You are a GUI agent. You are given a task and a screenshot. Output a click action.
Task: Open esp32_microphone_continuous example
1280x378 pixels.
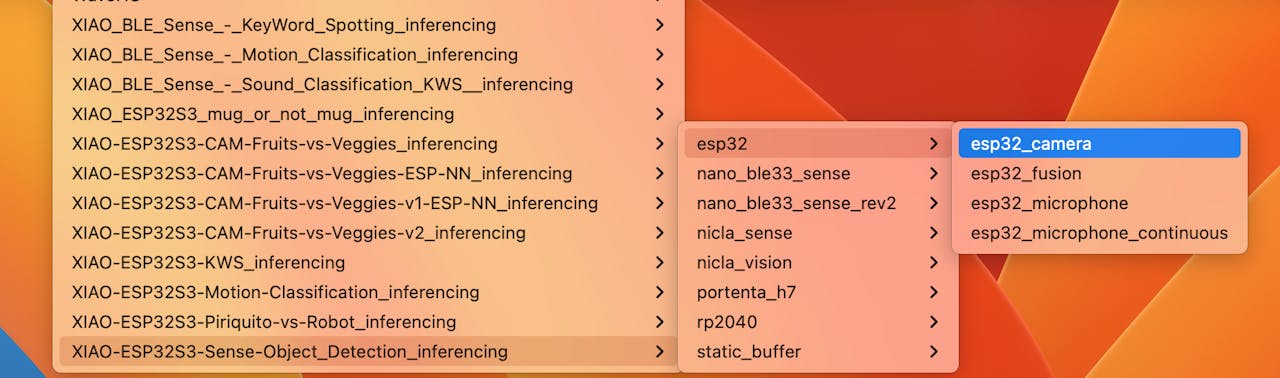[1099, 233]
